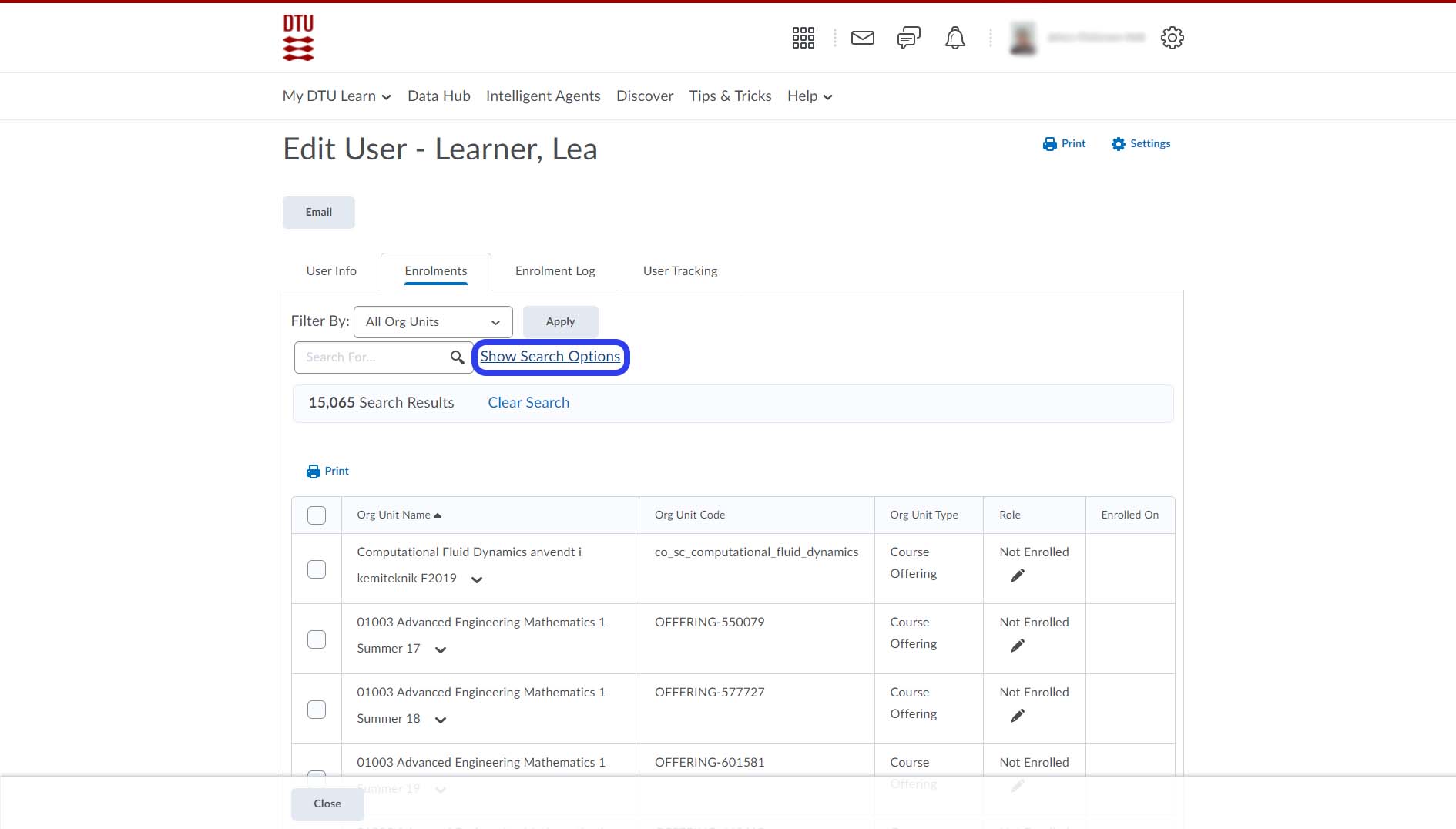Image resolution: width=1456 pixels, height=829 pixels.
Task: Open the User Tracking tab
Action: (679, 271)
